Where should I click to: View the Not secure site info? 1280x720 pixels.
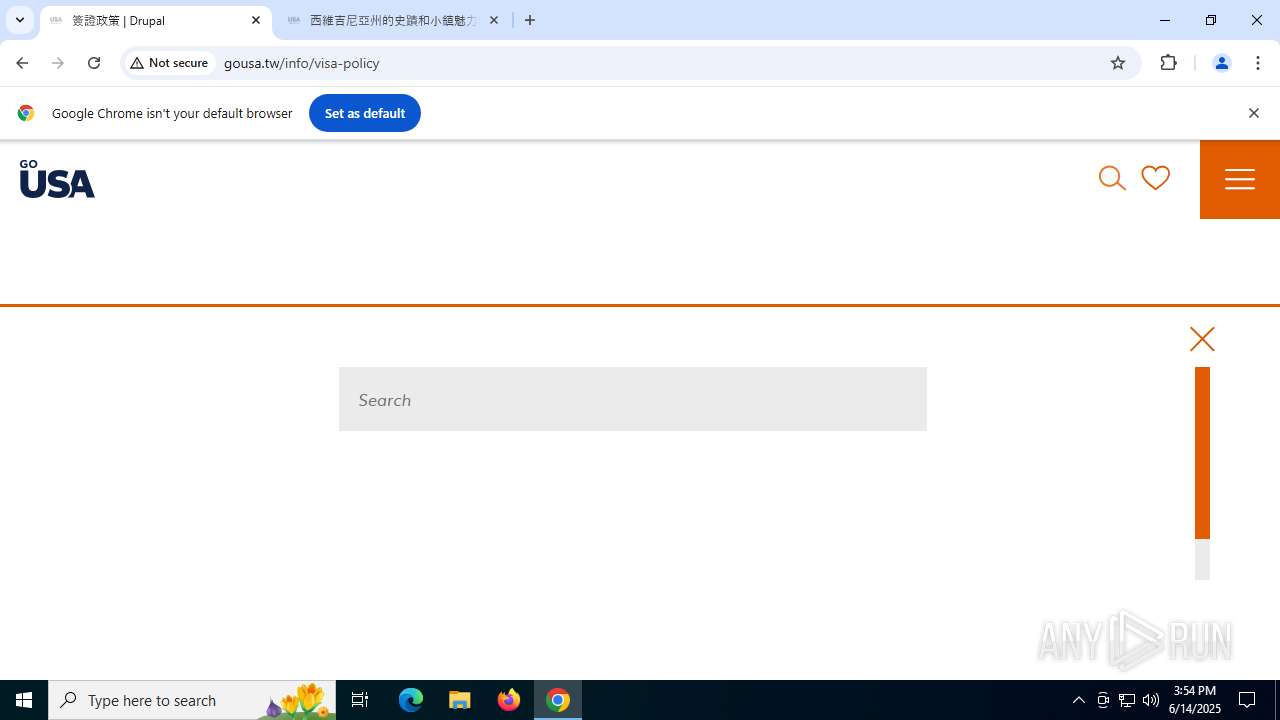(x=170, y=63)
